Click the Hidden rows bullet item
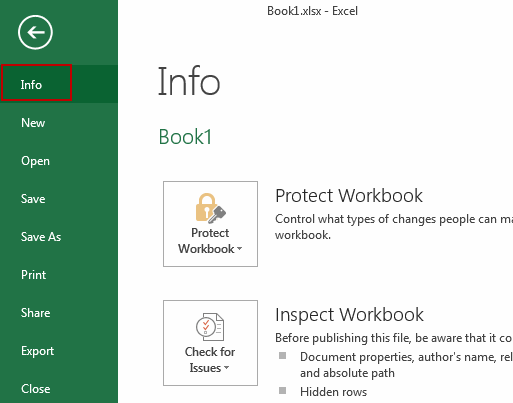The width and height of the screenshot is (513, 403). pos(333,392)
